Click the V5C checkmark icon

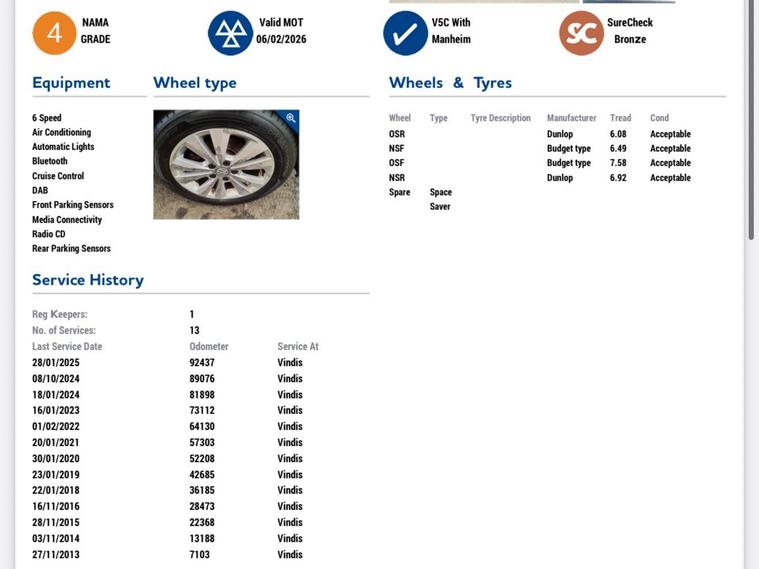tap(405, 33)
